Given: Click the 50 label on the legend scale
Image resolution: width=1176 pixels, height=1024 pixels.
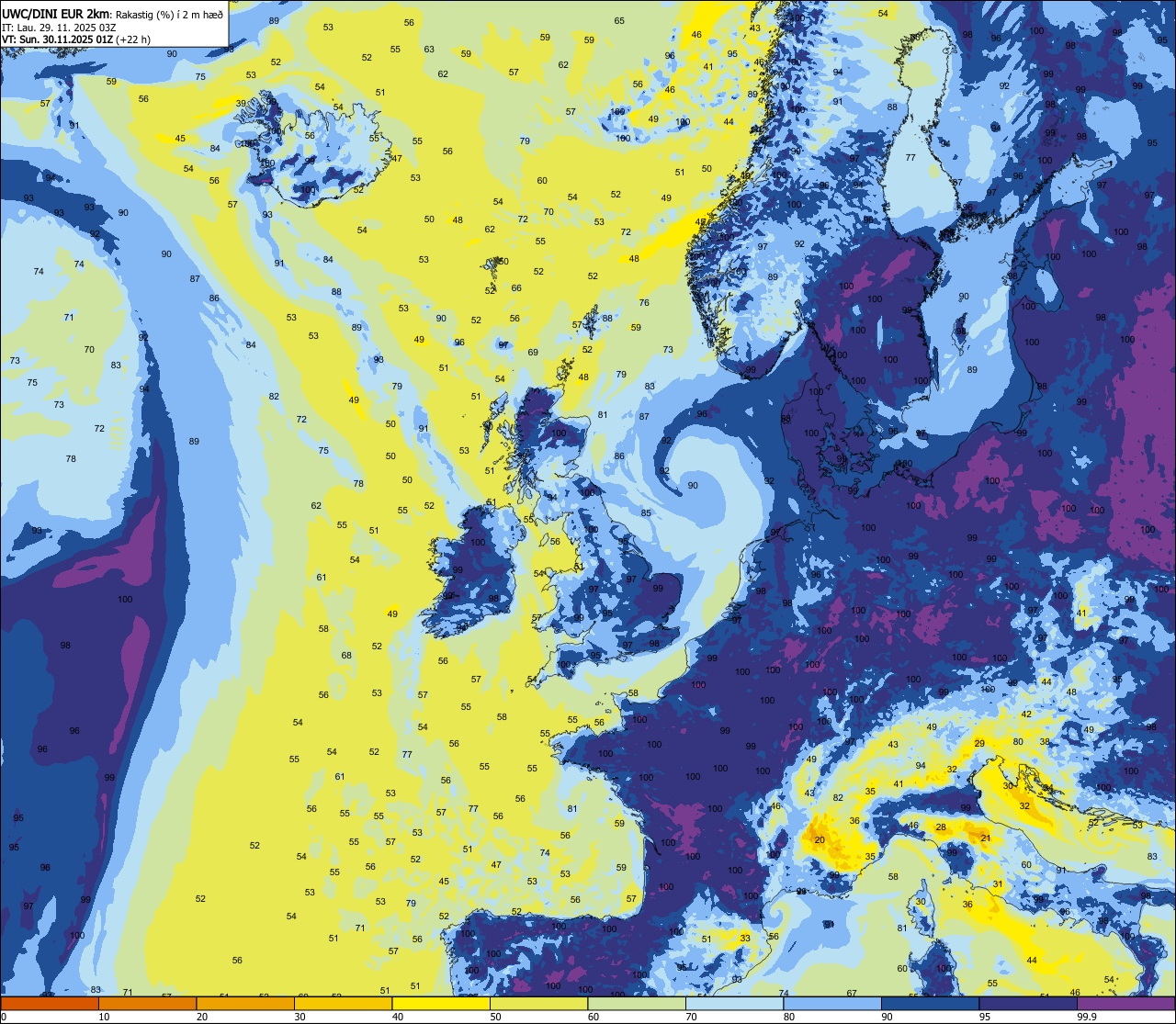Looking at the screenshot, I should pos(495,1017).
